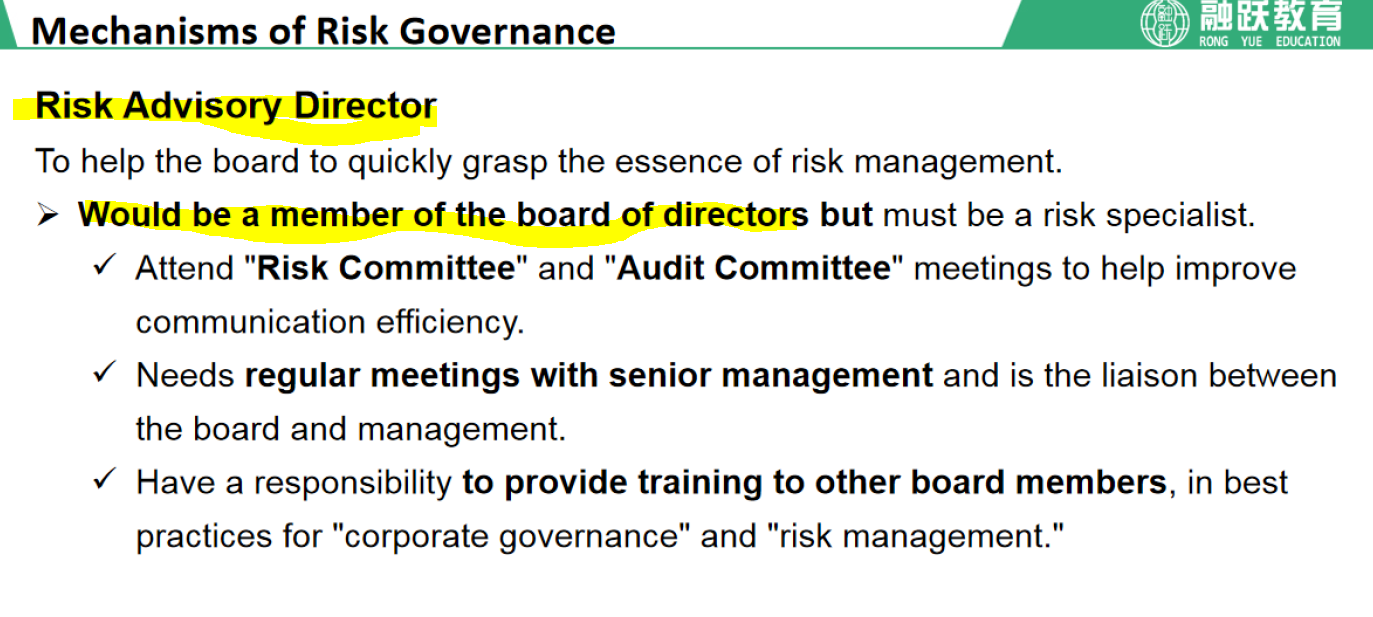
Task: Click the bold text "Audit Committee"
Action: [x=753, y=269]
